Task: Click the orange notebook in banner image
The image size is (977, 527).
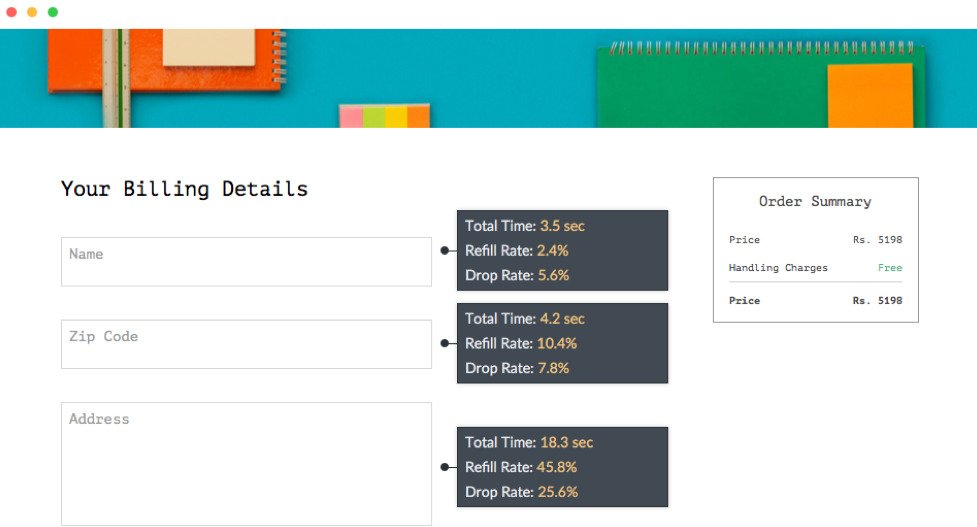Action: 165,60
